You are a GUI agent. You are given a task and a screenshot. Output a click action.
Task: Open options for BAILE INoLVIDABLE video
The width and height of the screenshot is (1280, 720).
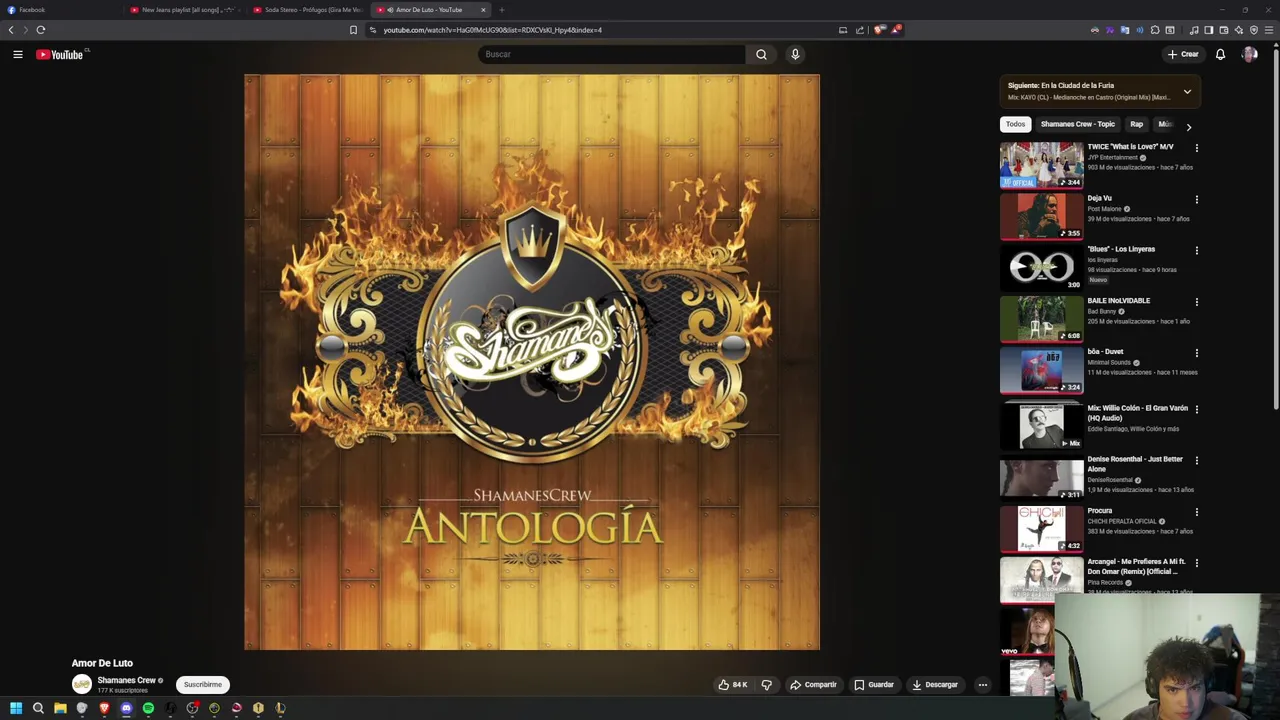tap(1196, 302)
